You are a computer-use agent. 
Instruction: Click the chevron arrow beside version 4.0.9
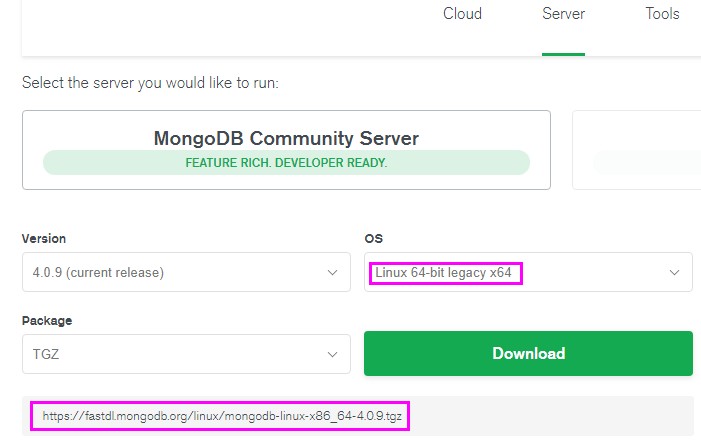coord(332,272)
